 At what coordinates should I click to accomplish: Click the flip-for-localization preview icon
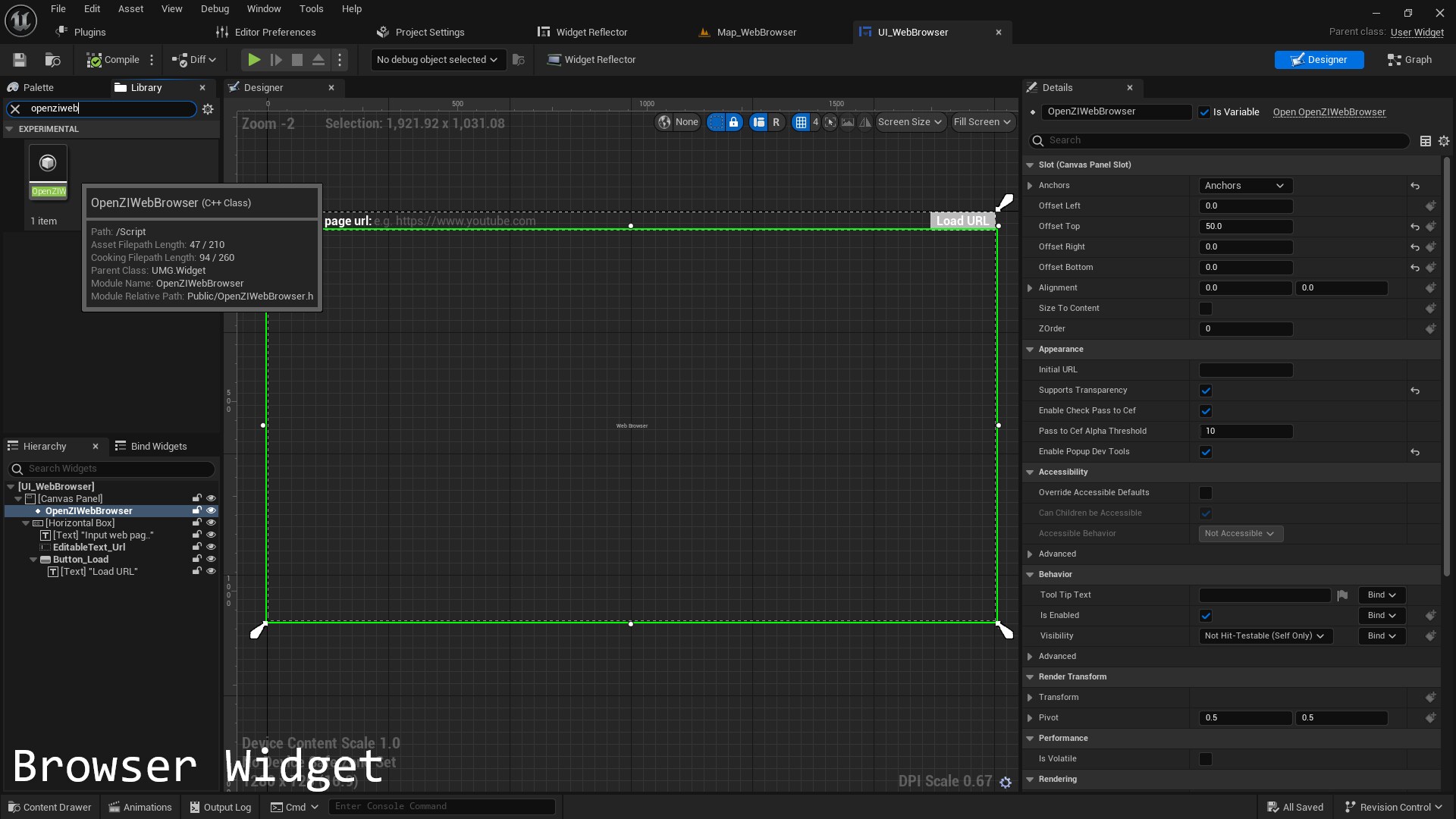[864, 122]
